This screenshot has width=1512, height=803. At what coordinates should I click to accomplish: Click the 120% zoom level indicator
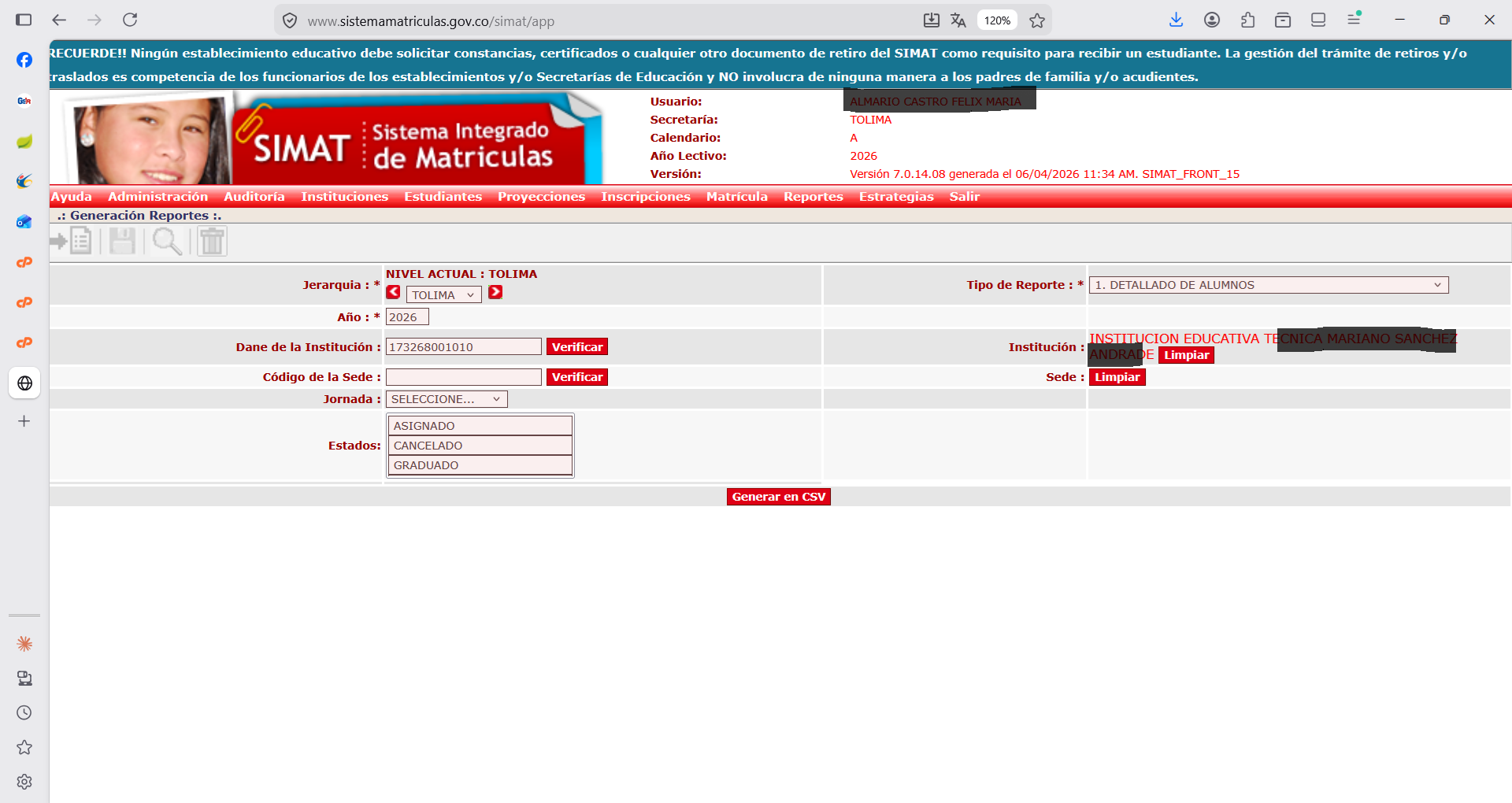tap(997, 20)
